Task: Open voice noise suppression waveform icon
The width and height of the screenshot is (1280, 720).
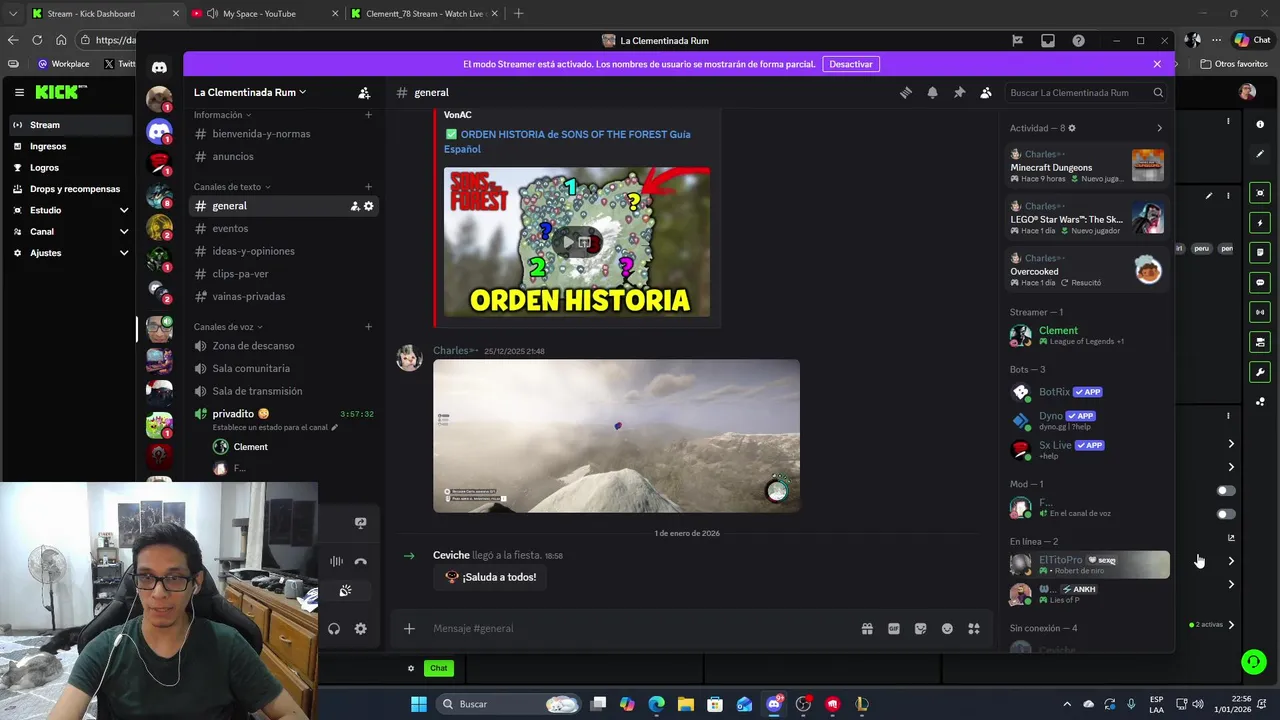Action: [x=336, y=562]
